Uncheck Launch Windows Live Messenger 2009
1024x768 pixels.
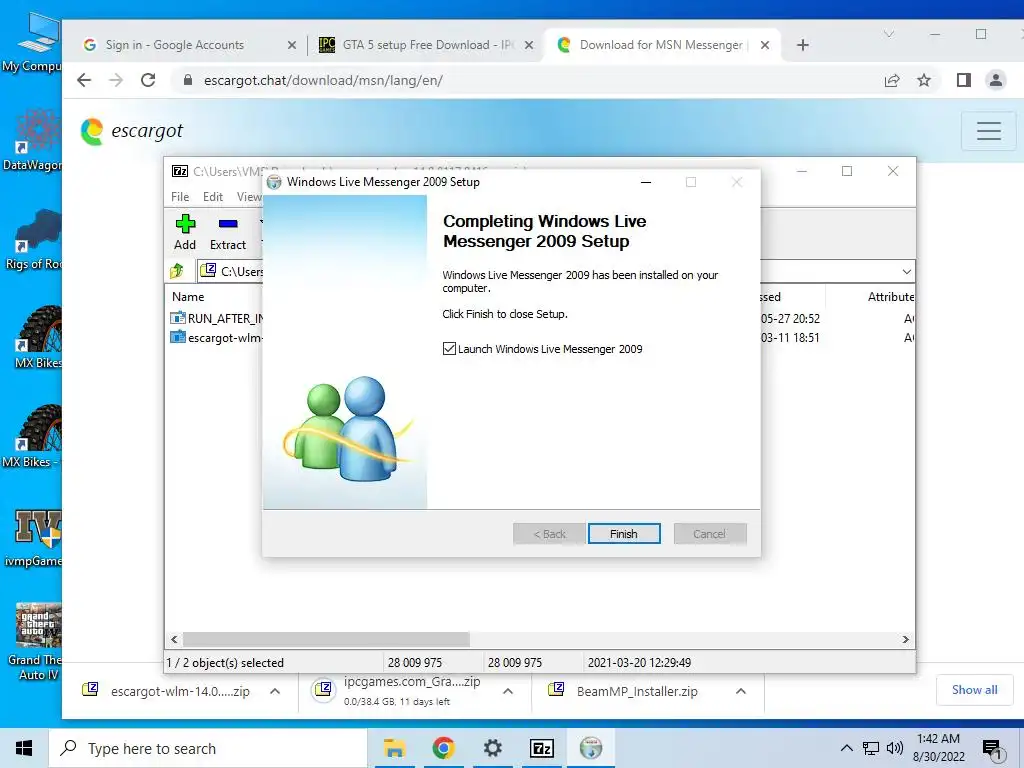449,349
